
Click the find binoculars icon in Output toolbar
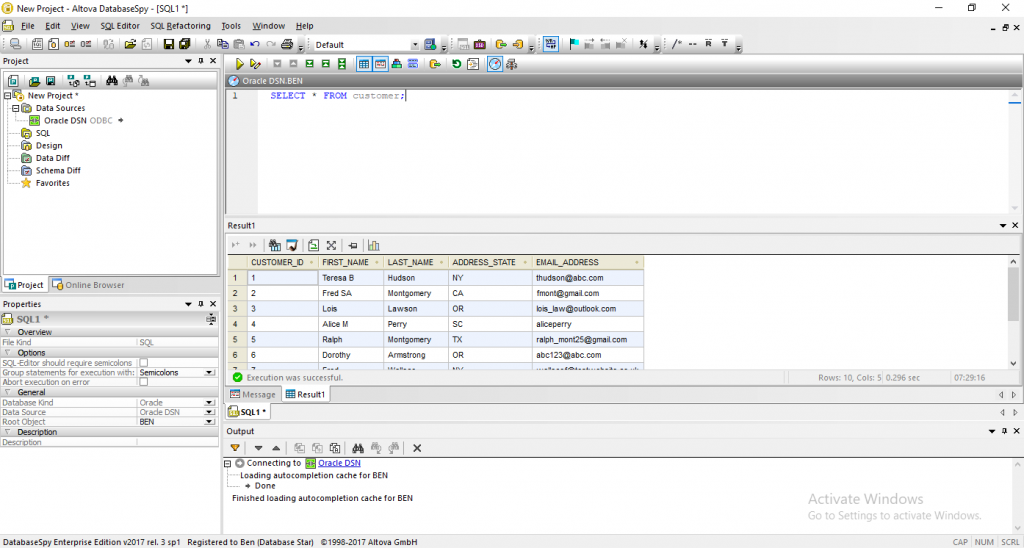tap(376, 448)
